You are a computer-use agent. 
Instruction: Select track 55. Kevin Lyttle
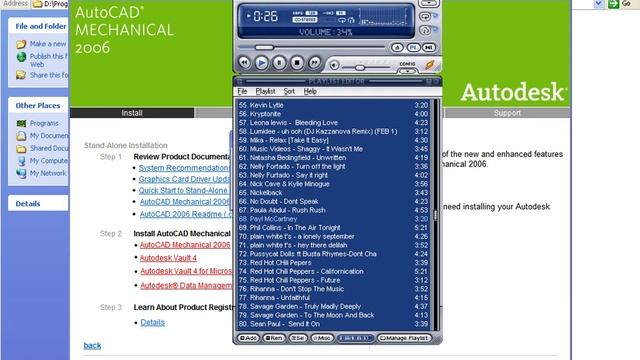point(333,105)
